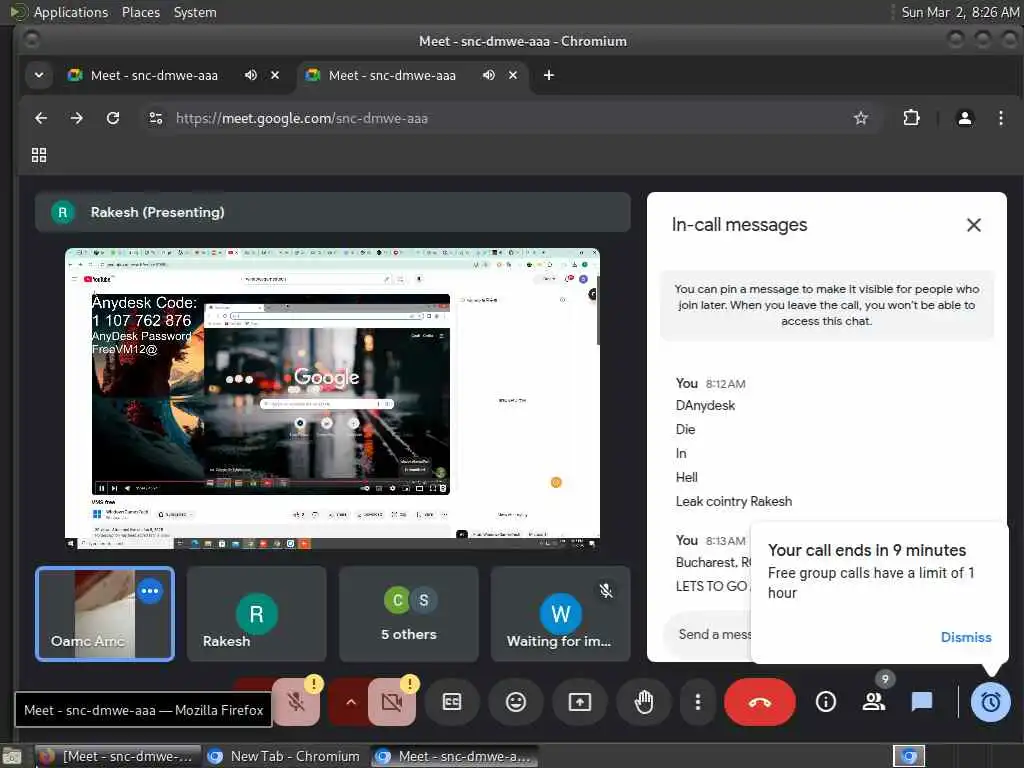Image resolution: width=1024 pixels, height=768 pixels.
Task: Open more options three-dot menu in call bar
Action: [697, 702]
